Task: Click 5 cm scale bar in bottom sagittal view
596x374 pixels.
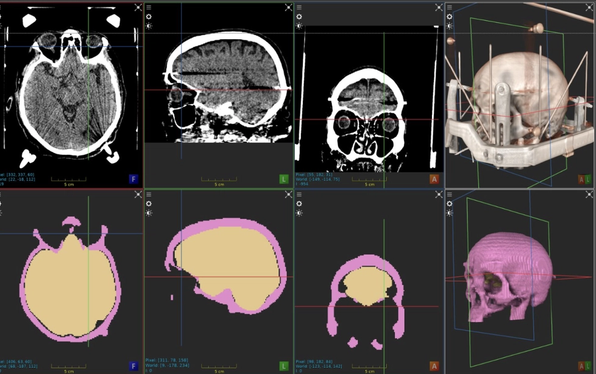Action: (x=219, y=368)
